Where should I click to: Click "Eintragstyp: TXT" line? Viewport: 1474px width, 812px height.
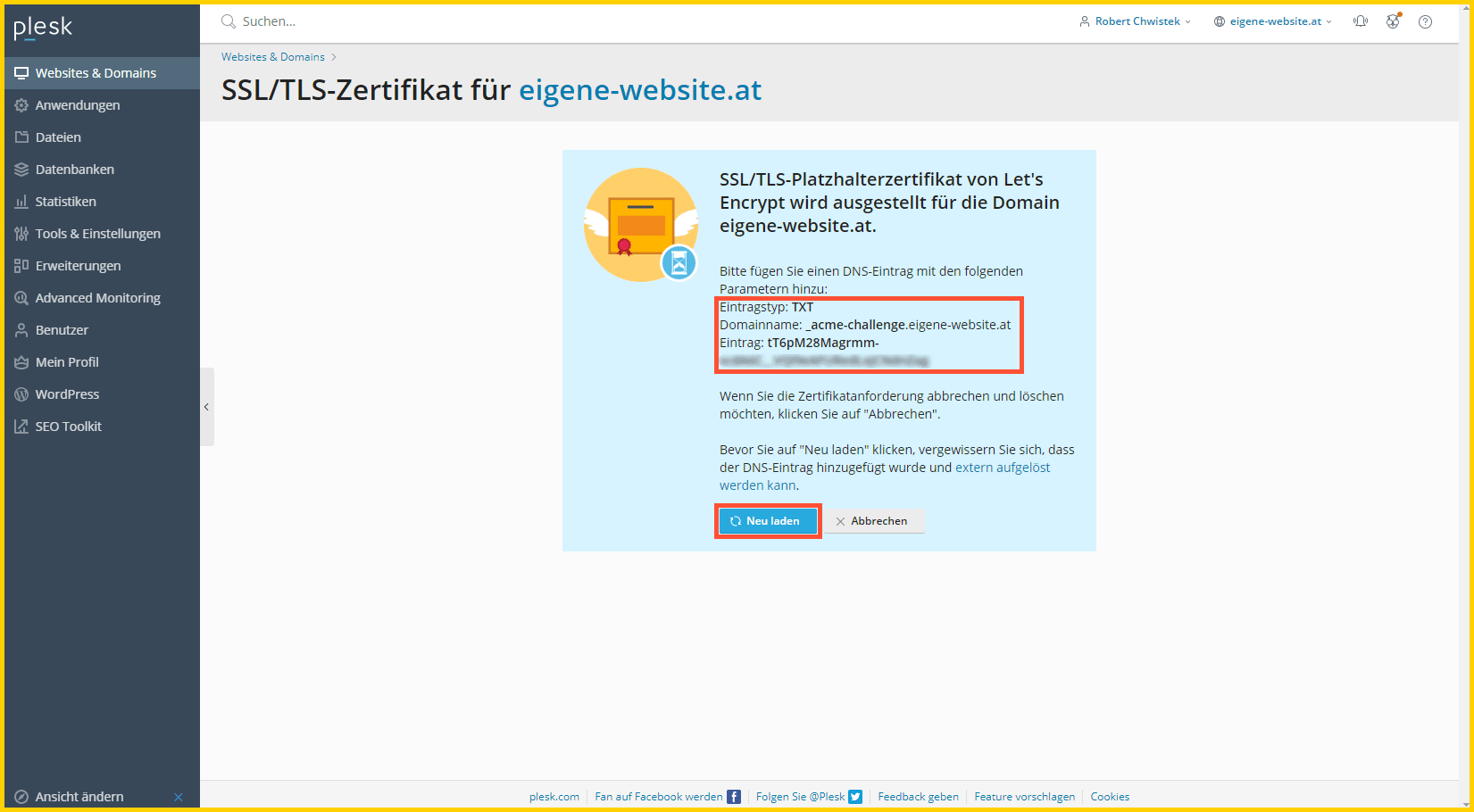click(767, 307)
